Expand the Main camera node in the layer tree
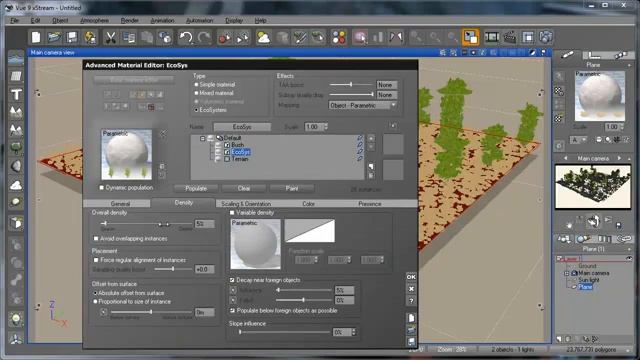Image resolution: width=640 pixels, height=360 pixels. [567, 273]
